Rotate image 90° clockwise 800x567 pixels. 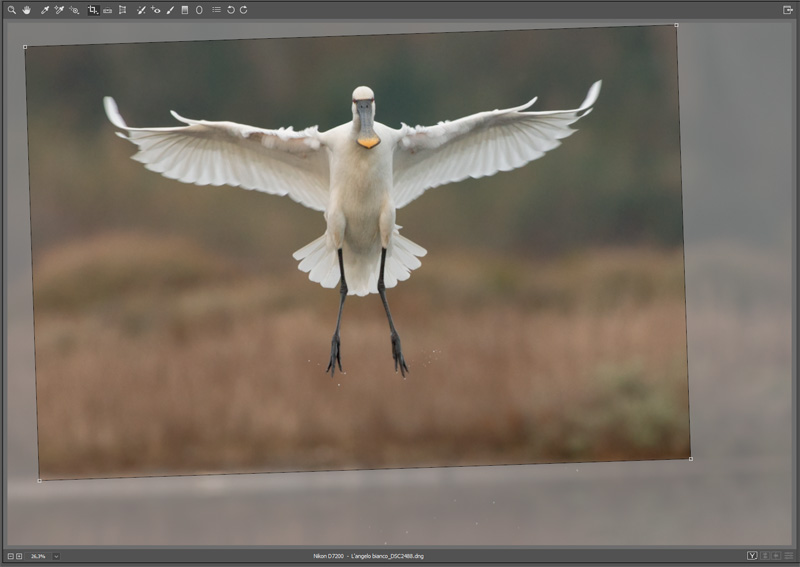244,10
